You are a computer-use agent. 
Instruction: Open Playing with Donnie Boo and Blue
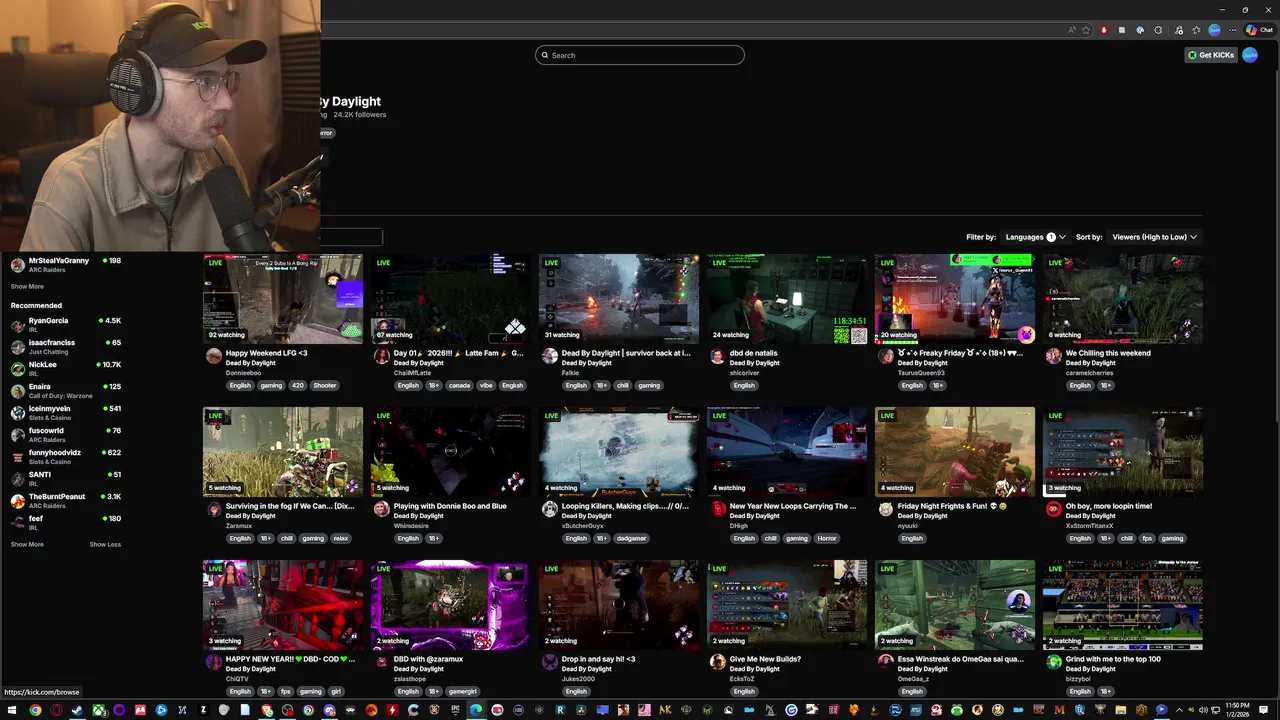(450, 506)
